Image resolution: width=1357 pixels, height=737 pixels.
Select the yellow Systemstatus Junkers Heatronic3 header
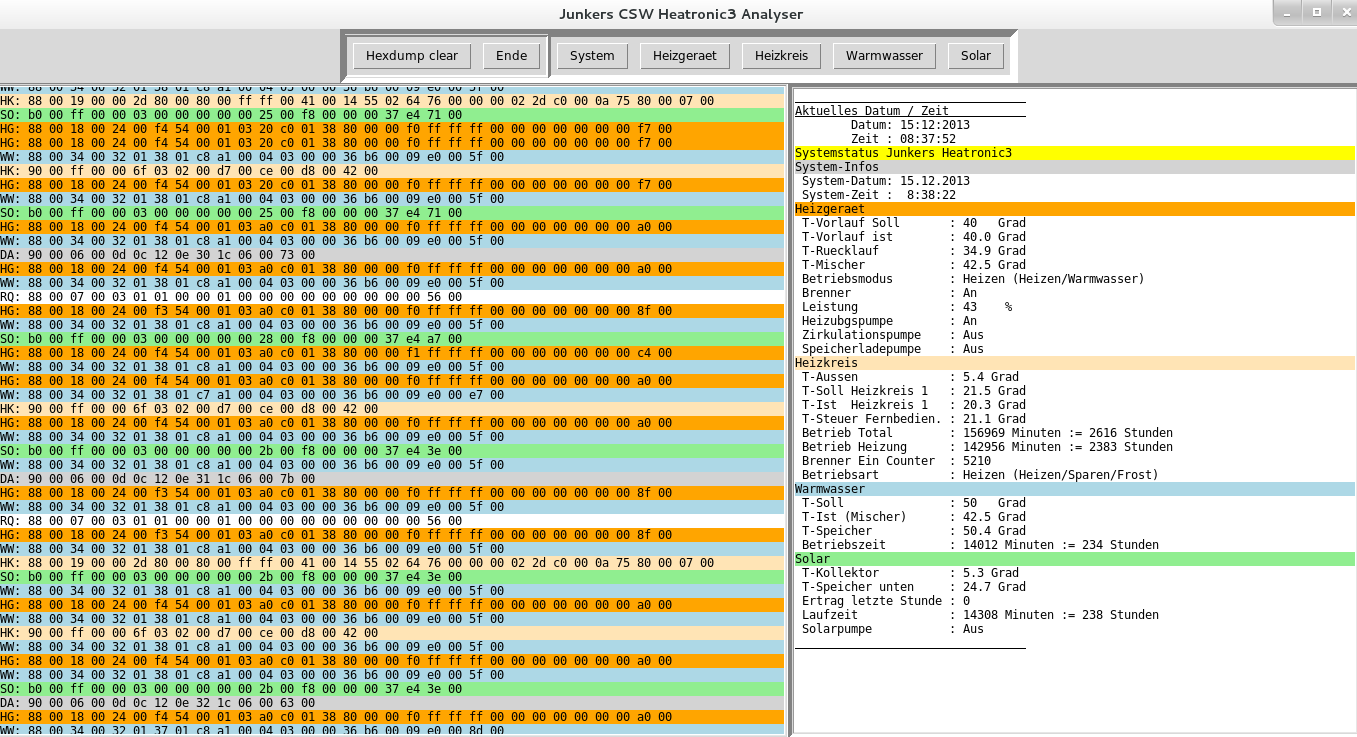pyautogui.click(x=1074, y=153)
